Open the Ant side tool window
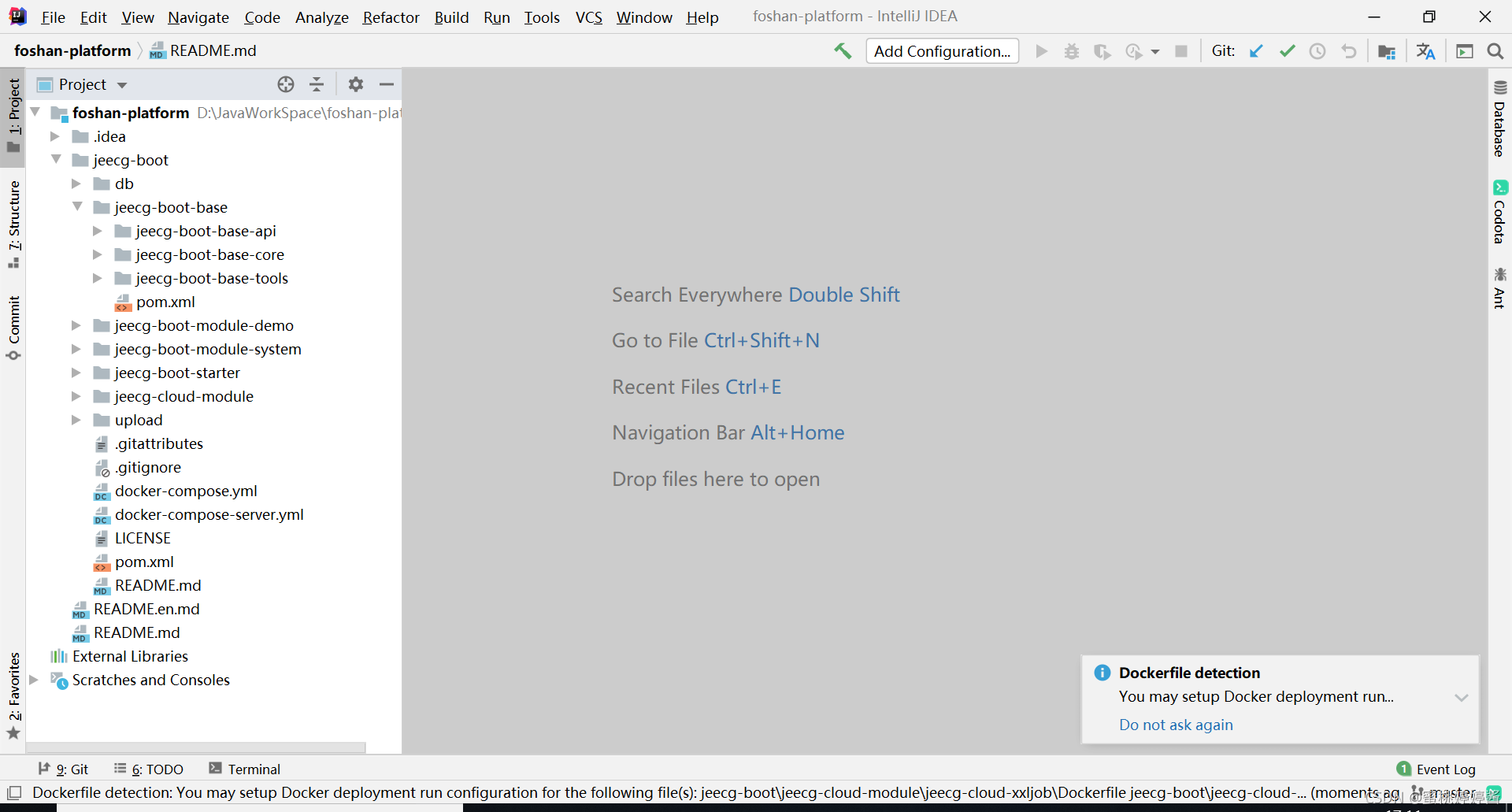Viewport: 1512px width, 812px height. click(1499, 288)
